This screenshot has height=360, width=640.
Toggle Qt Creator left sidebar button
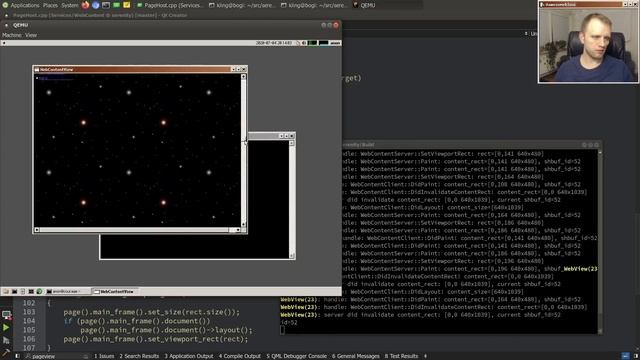(17, 356)
